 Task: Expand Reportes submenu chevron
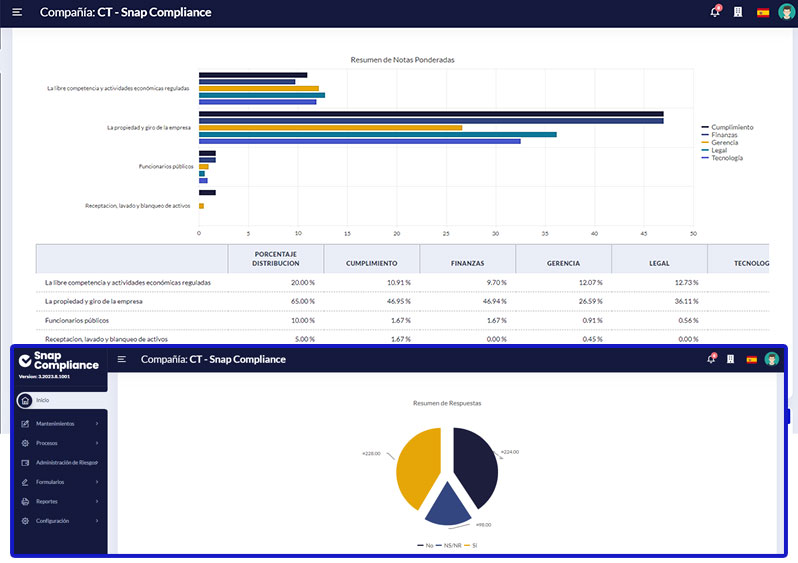point(97,501)
